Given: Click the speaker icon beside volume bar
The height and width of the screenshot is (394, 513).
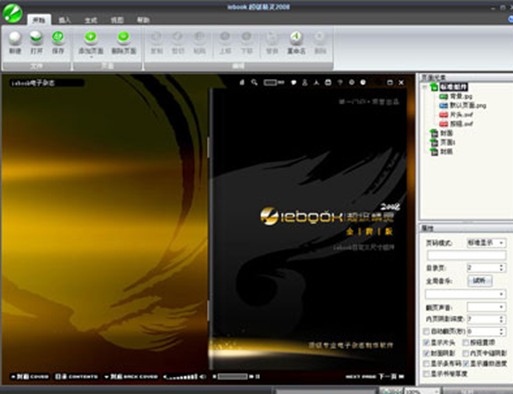Looking at the screenshot, I should [x=202, y=377].
